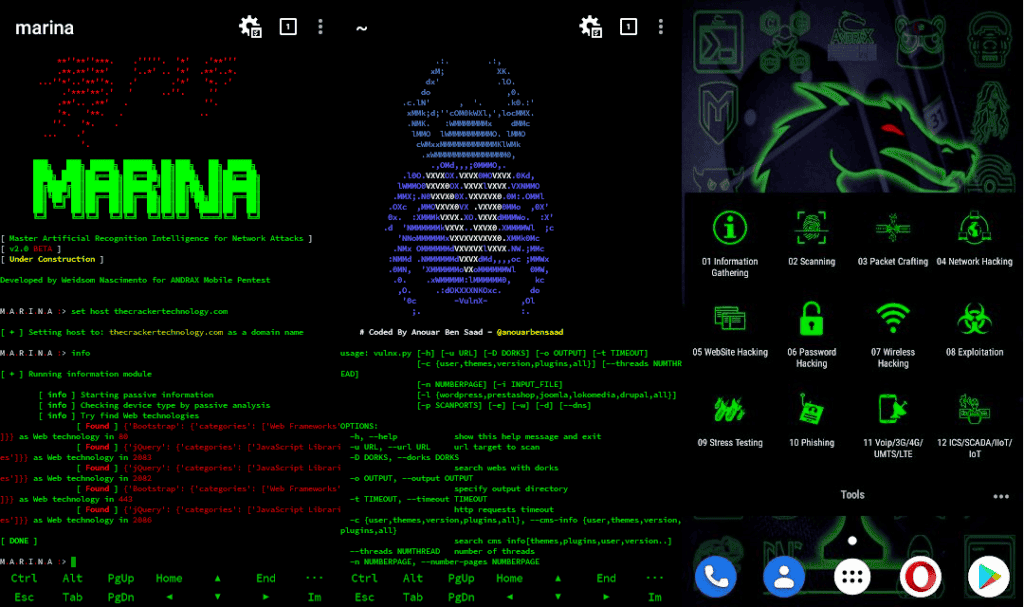Click marina terminal title
This screenshot has width=1024, height=607.
[x=44, y=27]
